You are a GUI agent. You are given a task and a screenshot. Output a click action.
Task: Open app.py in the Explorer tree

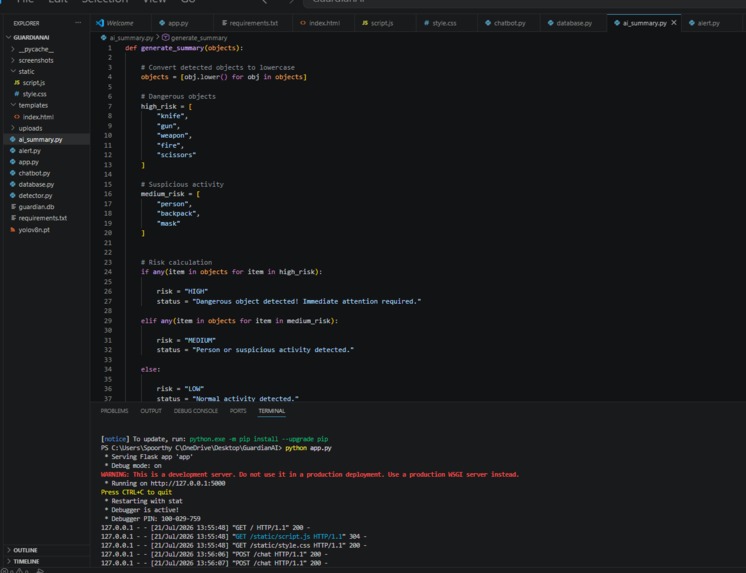tap(29, 162)
